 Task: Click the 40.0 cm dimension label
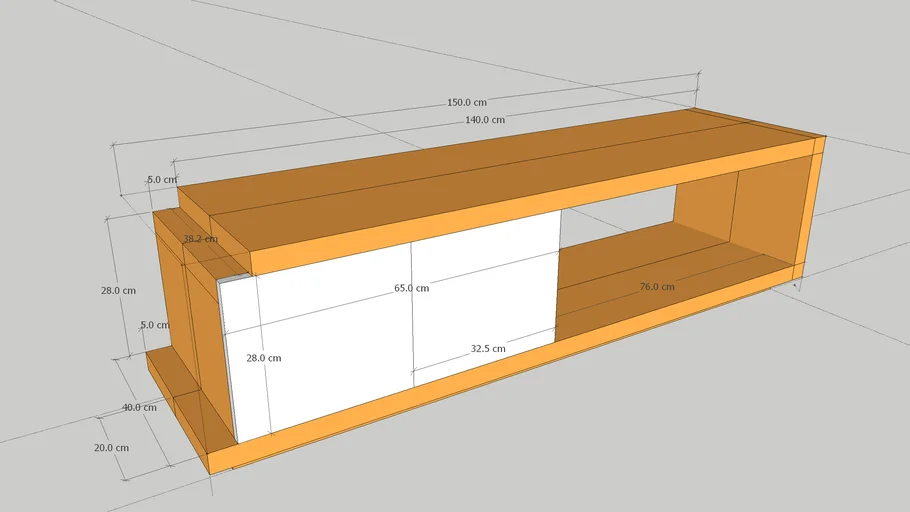[x=139, y=407]
